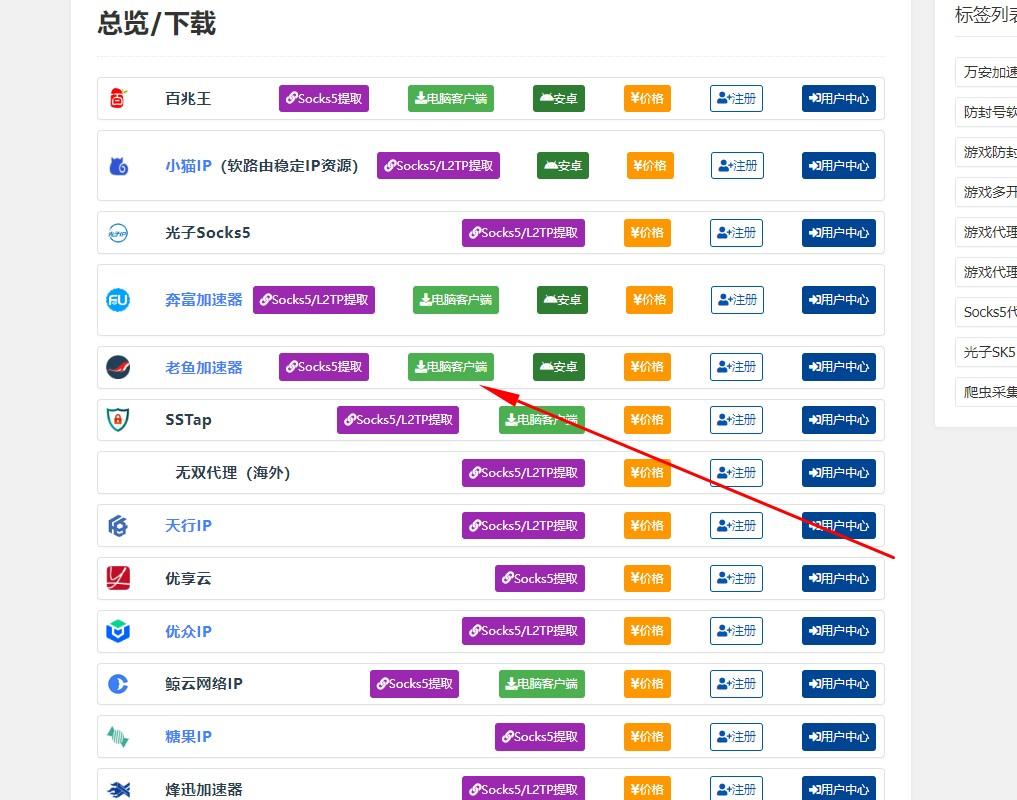The height and width of the screenshot is (800, 1017).
Task: Open 用户中心 for 光子Socks5
Action: (839, 233)
